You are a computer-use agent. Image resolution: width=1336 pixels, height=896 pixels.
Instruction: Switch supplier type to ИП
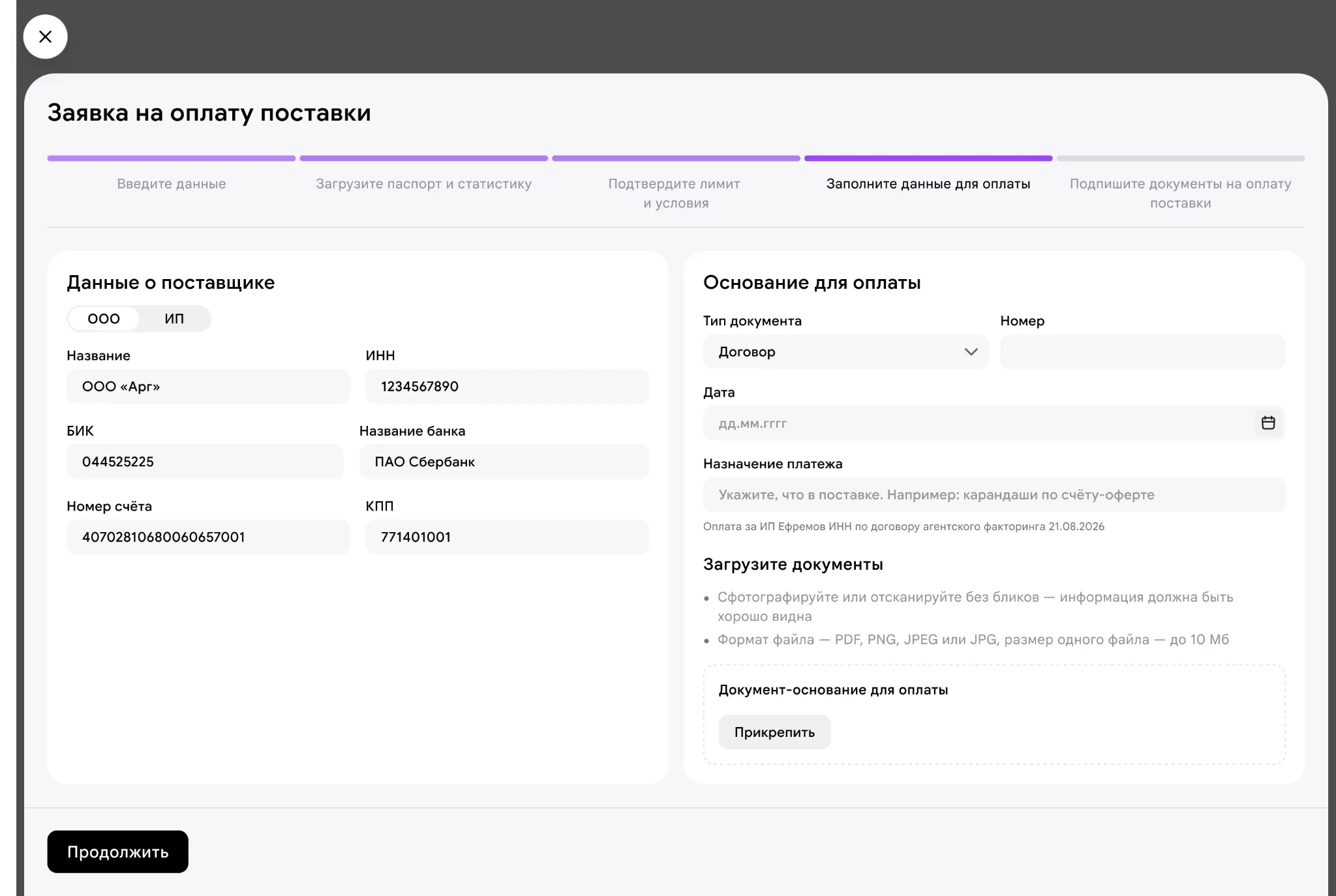(x=174, y=319)
